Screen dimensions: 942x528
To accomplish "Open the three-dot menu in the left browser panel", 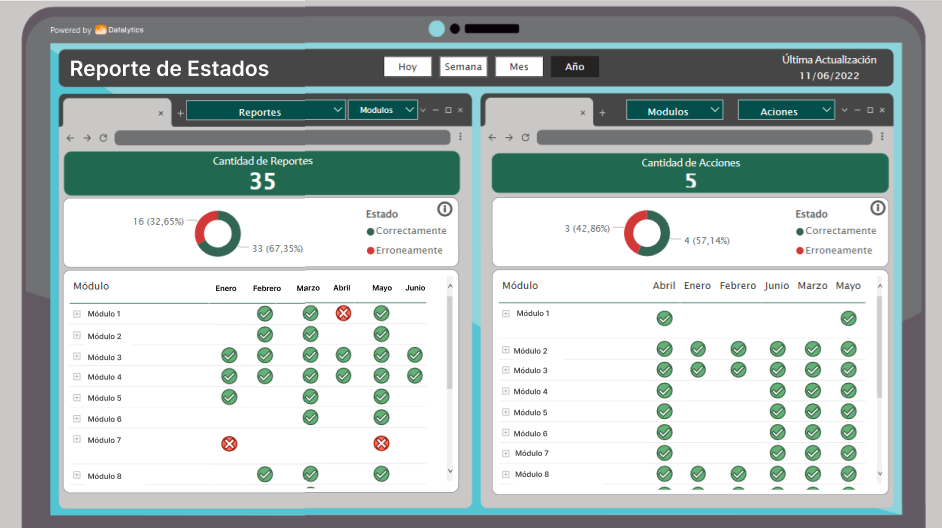I will [x=460, y=137].
